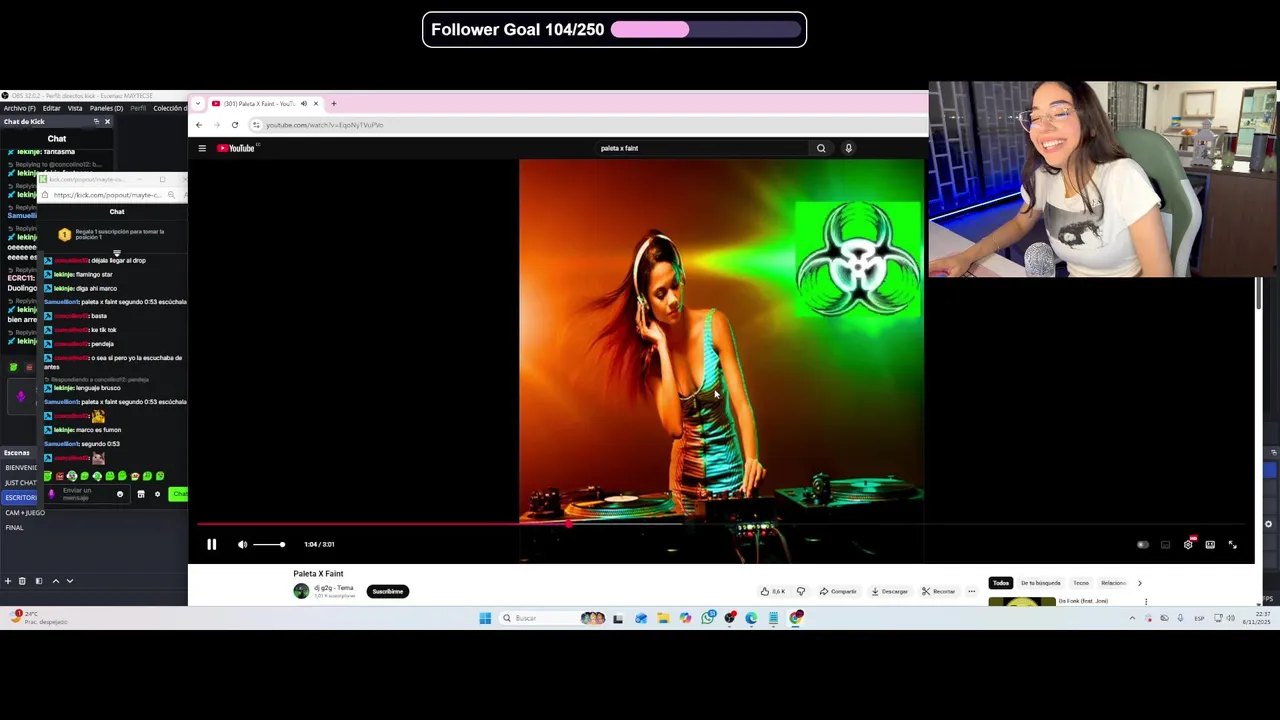Screen dimensions: 1280x720
Task: Like the video (thumbs up)
Action: [x=773, y=591]
